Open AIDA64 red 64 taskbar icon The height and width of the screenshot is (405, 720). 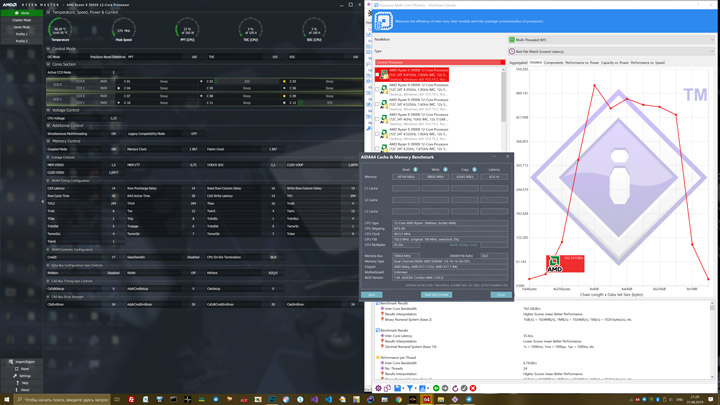click(427, 399)
